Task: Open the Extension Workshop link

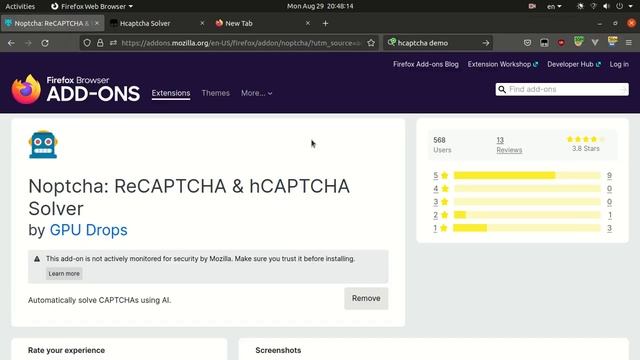Action: tap(503, 64)
